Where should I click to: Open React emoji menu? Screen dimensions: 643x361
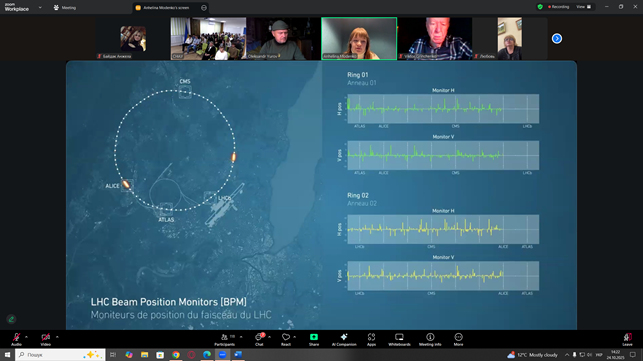pos(286,339)
